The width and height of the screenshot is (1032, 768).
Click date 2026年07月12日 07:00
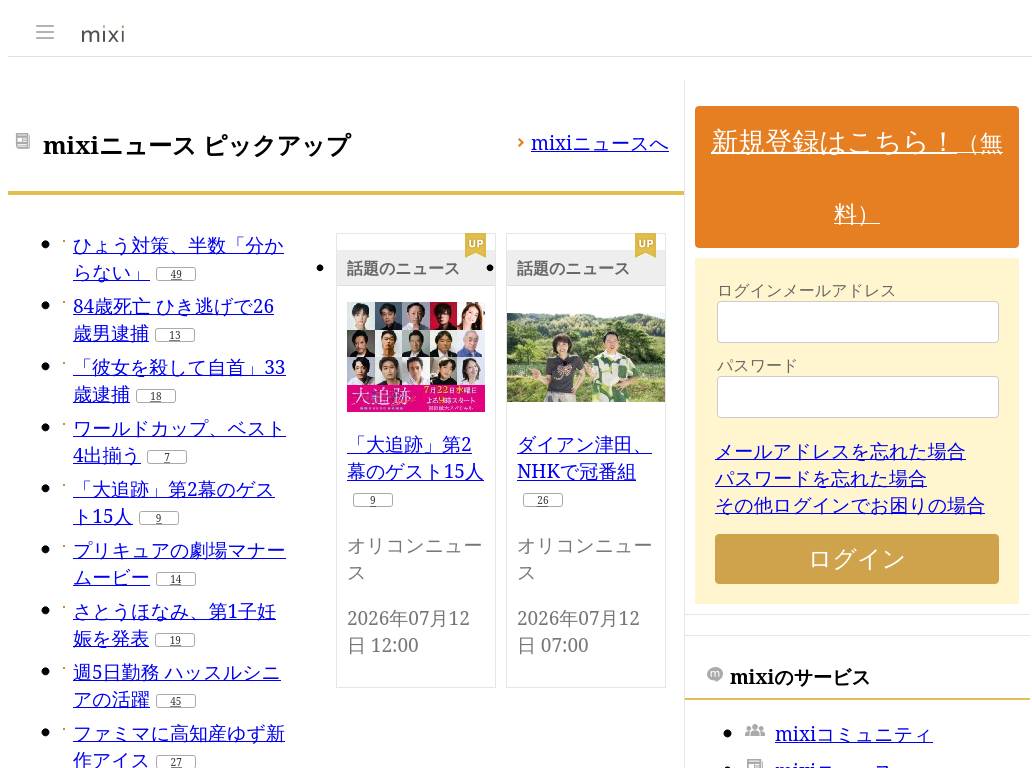point(579,632)
